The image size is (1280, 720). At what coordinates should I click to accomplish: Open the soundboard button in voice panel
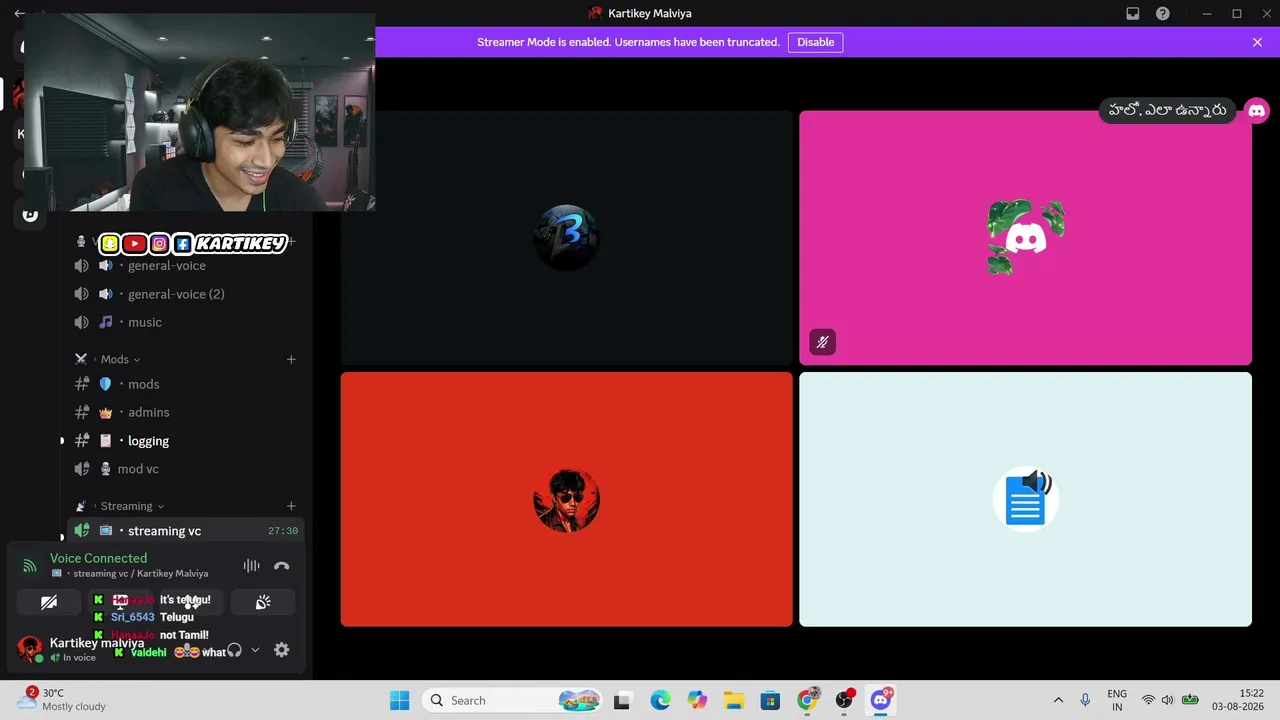263,602
